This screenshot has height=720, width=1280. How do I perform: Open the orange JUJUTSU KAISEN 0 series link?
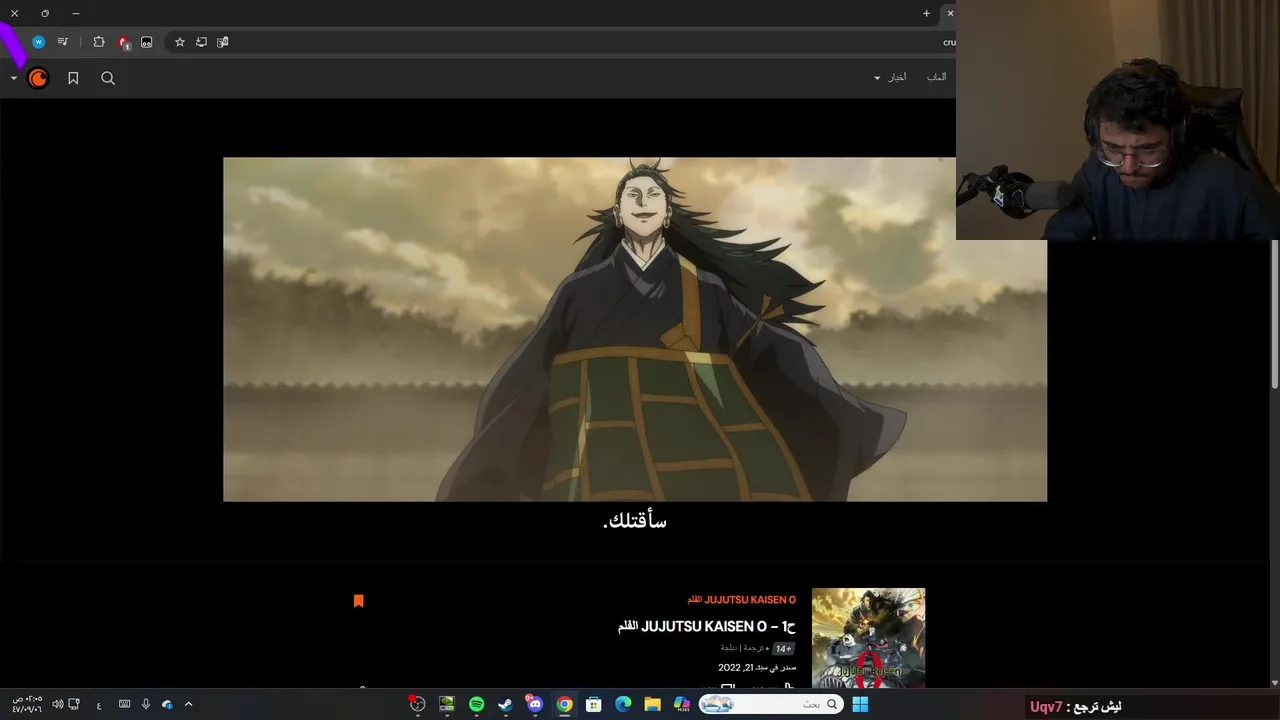pyautogui.click(x=741, y=600)
